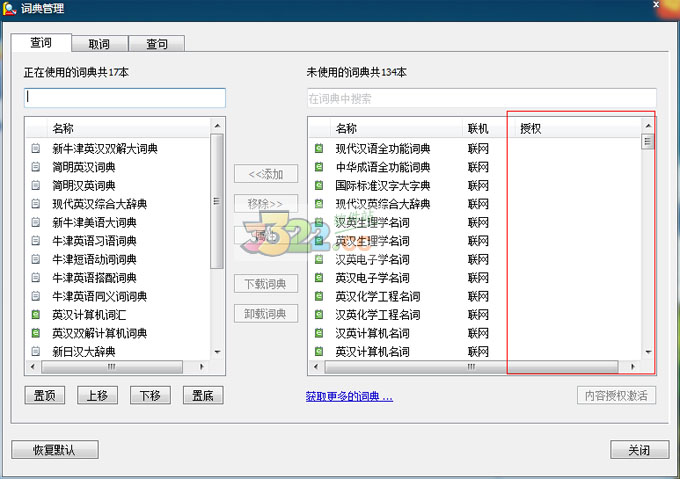Screen dimensions: 680x479
Task: Click green icon beside 现代汉英综合大辞典
Action: (x=319, y=204)
